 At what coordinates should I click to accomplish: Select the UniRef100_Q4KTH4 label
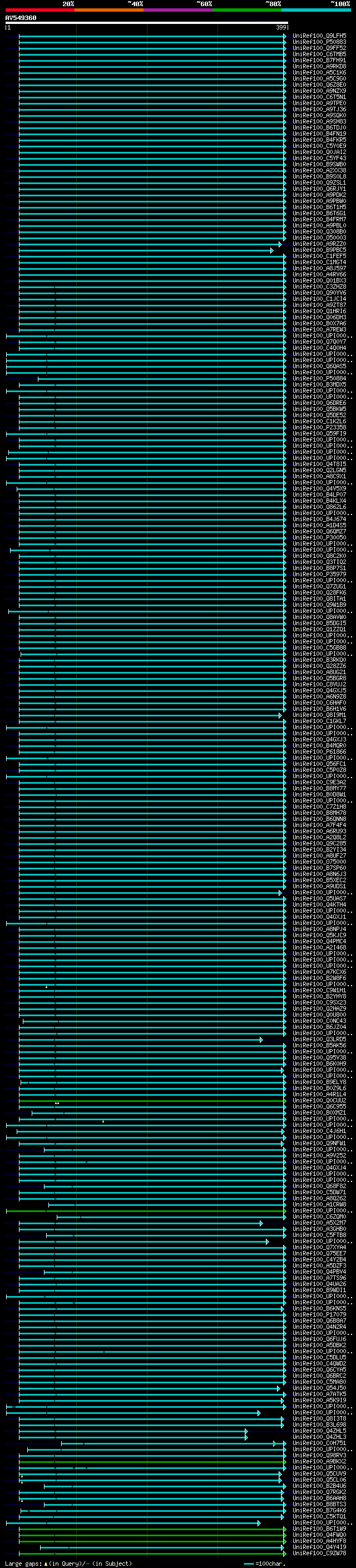coord(319,904)
